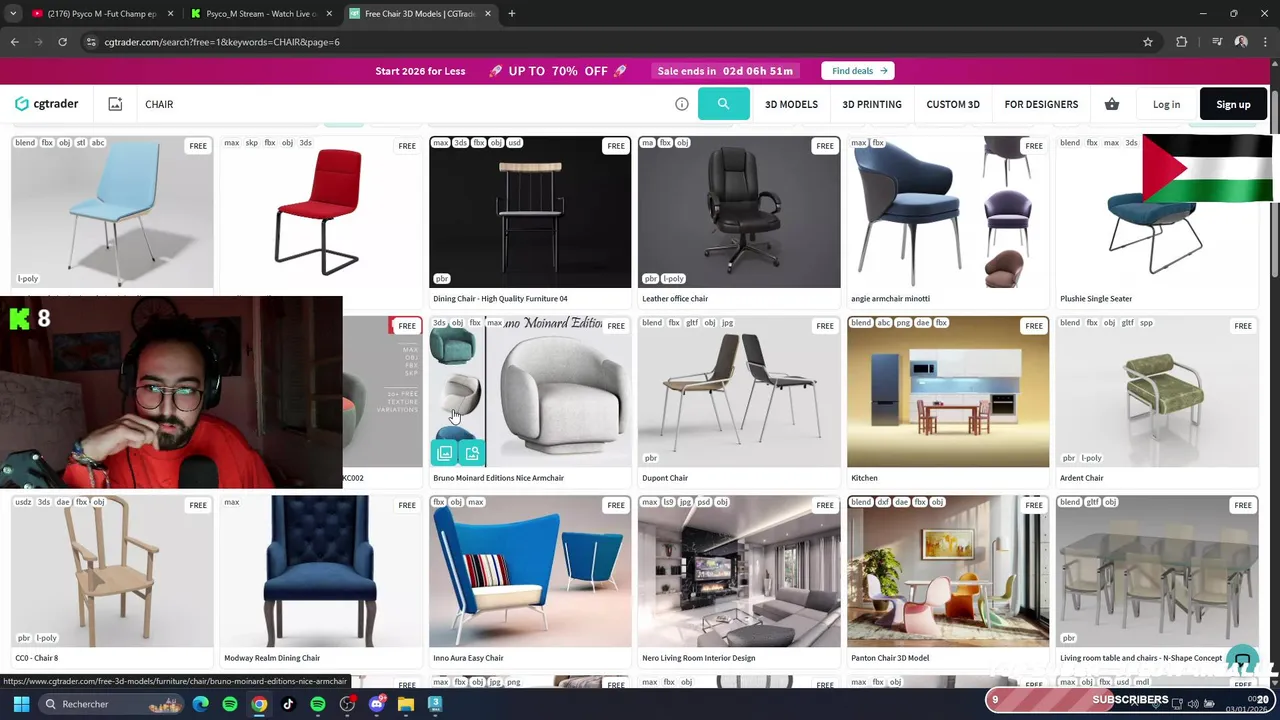Viewport: 1280px width, 720px height.
Task: Open the Chrome media control icon
Action: (x=1217, y=42)
